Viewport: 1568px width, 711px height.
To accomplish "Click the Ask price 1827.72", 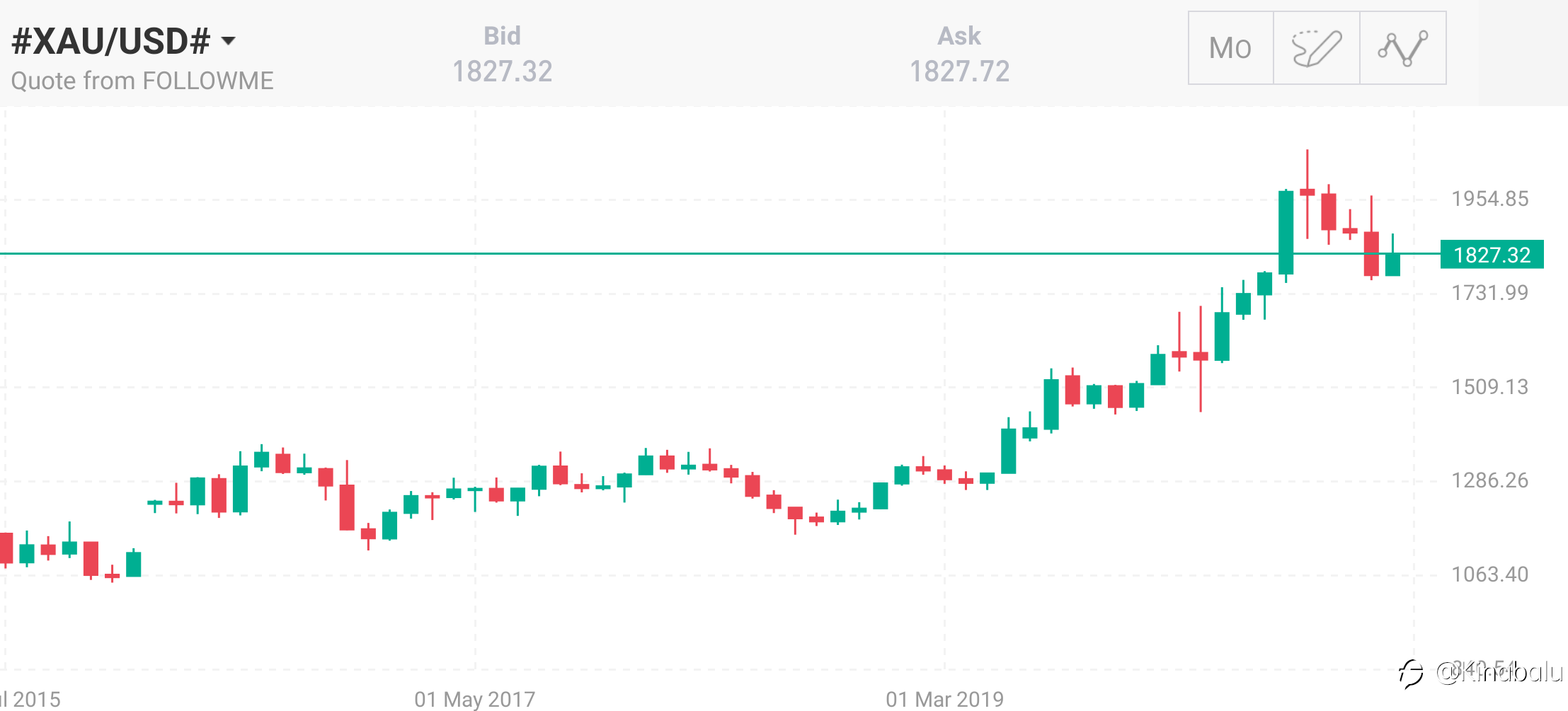I will pyautogui.click(x=959, y=71).
